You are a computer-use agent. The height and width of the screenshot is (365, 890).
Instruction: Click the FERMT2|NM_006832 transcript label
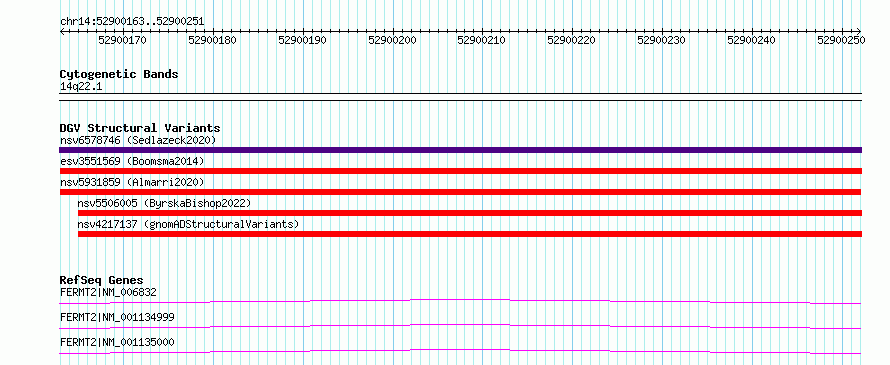(x=108, y=292)
